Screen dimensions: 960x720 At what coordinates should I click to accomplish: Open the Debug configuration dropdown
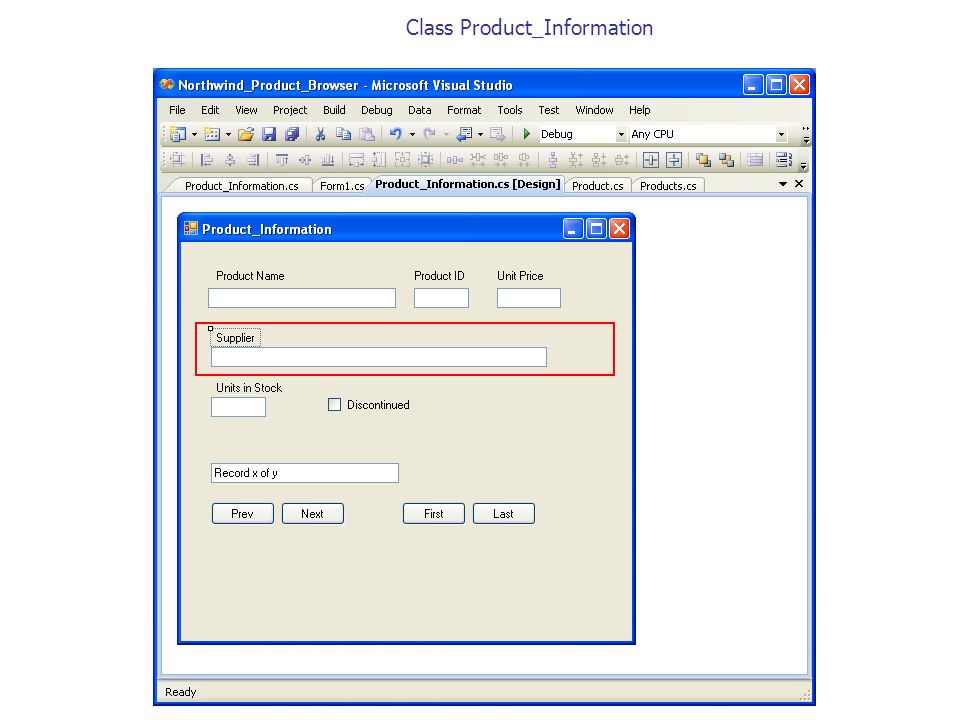pos(620,134)
